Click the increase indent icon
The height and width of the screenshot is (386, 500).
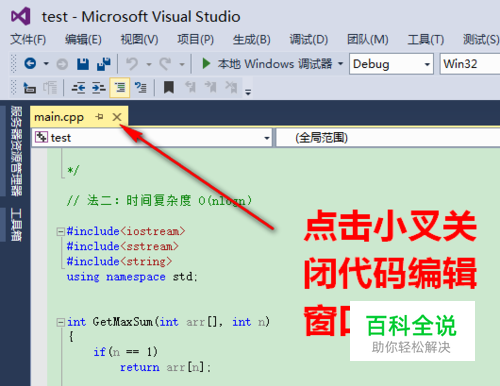click(99, 88)
